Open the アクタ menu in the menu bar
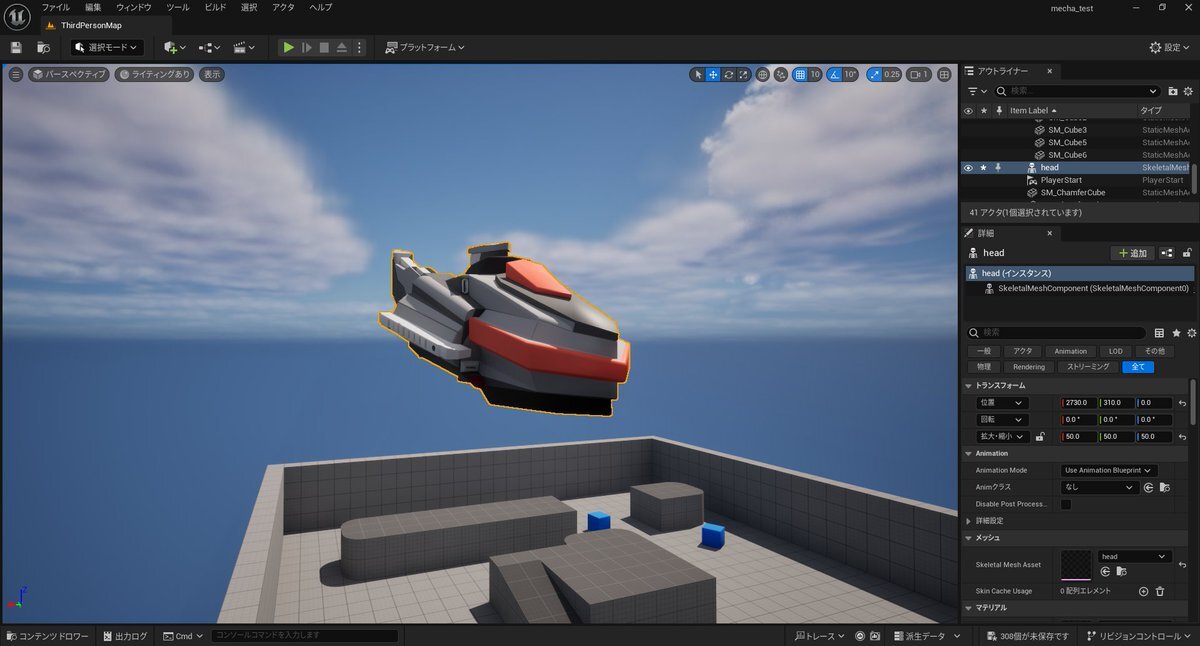The image size is (1200, 646). [x=283, y=7]
